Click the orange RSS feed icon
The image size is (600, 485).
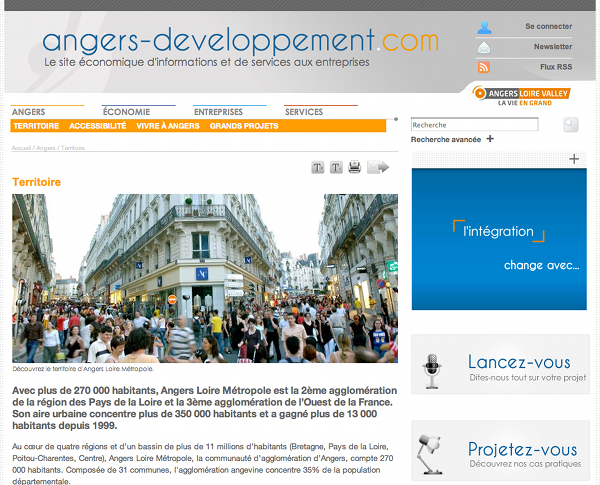pyautogui.click(x=485, y=67)
